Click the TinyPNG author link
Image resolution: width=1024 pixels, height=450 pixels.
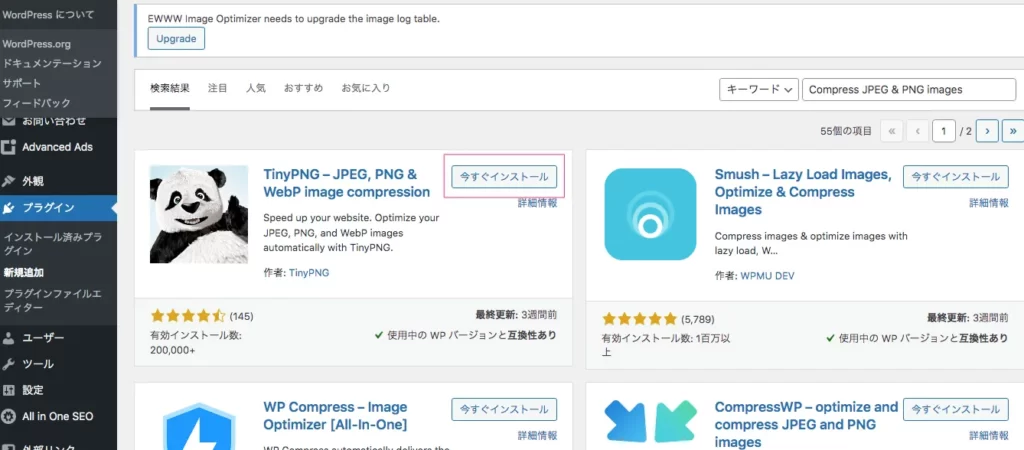[309, 273]
